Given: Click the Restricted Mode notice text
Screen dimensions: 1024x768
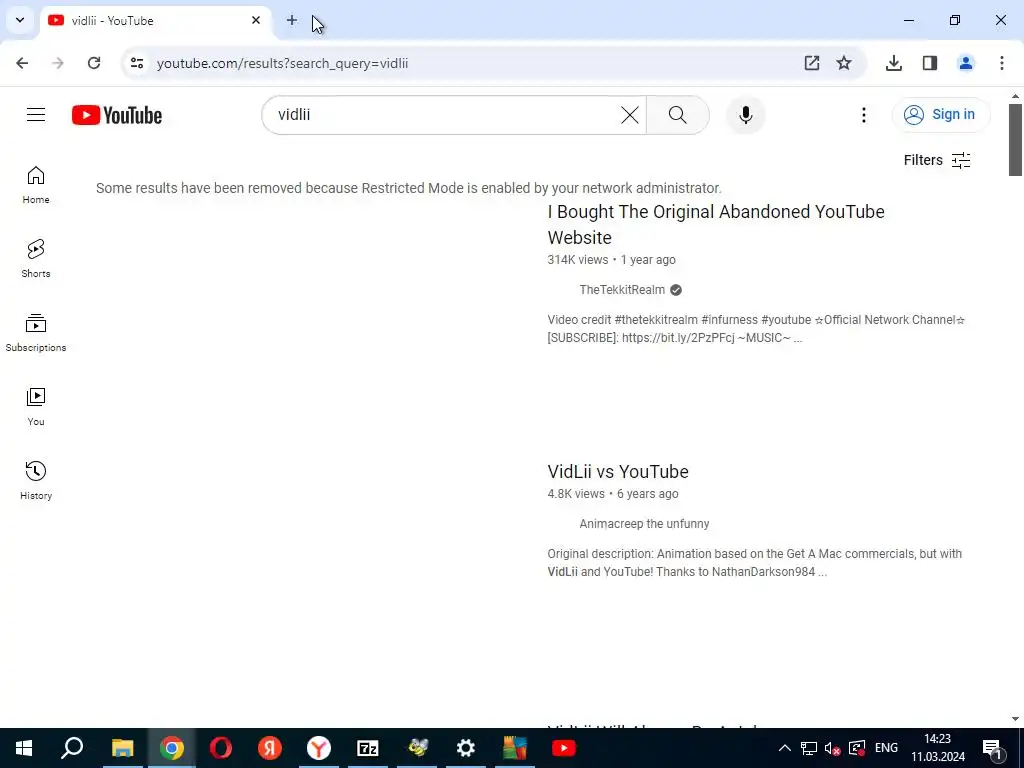Looking at the screenshot, I should pyautogui.click(x=409, y=188).
